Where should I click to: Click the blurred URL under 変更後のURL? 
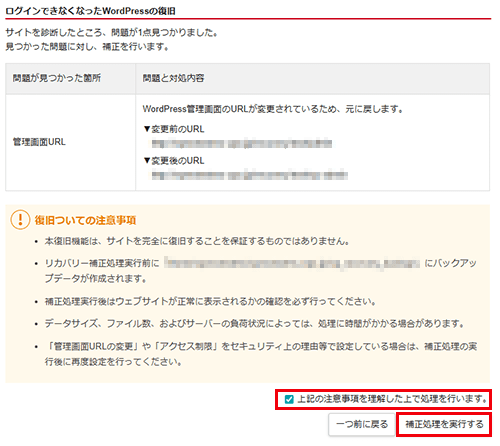tap(250, 175)
